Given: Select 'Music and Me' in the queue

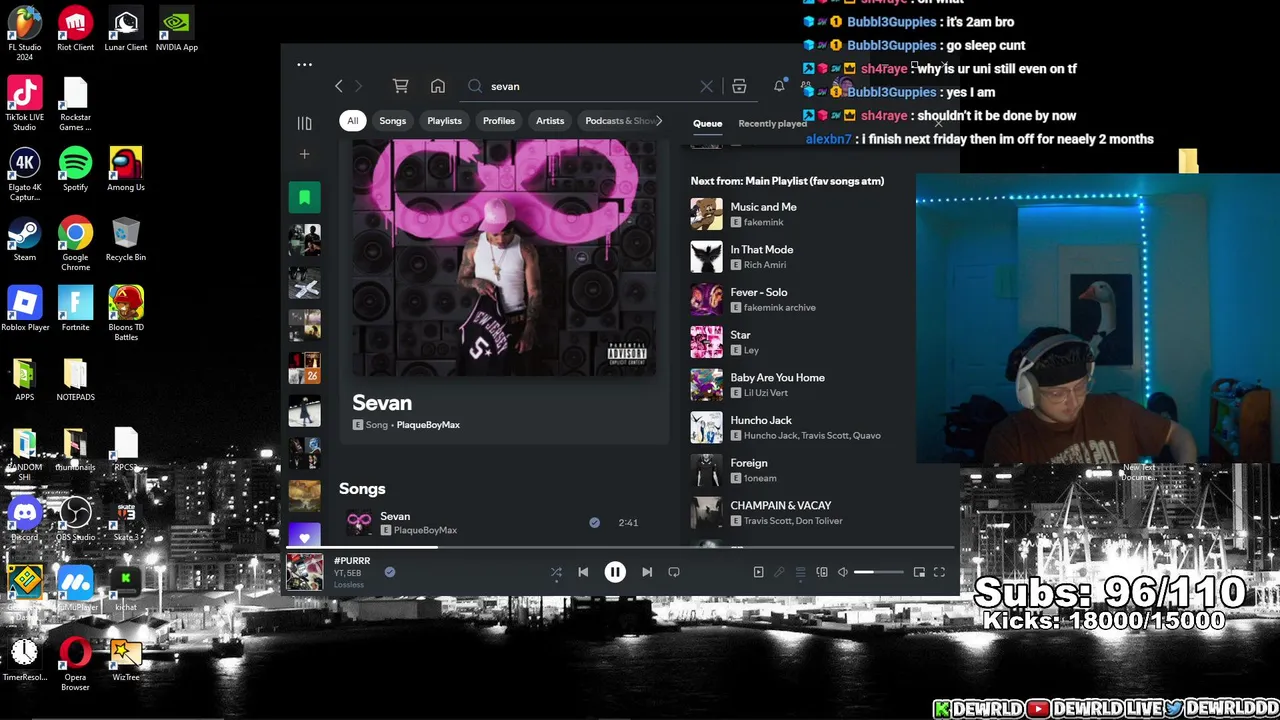Looking at the screenshot, I should point(763,207).
